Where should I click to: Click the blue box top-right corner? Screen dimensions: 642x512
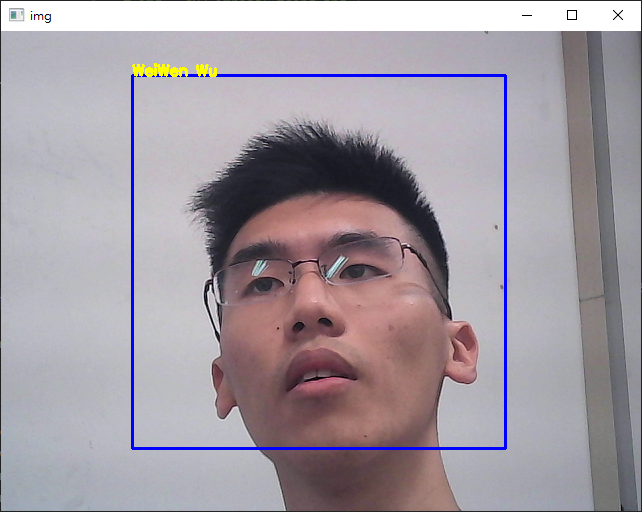(505, 76)
